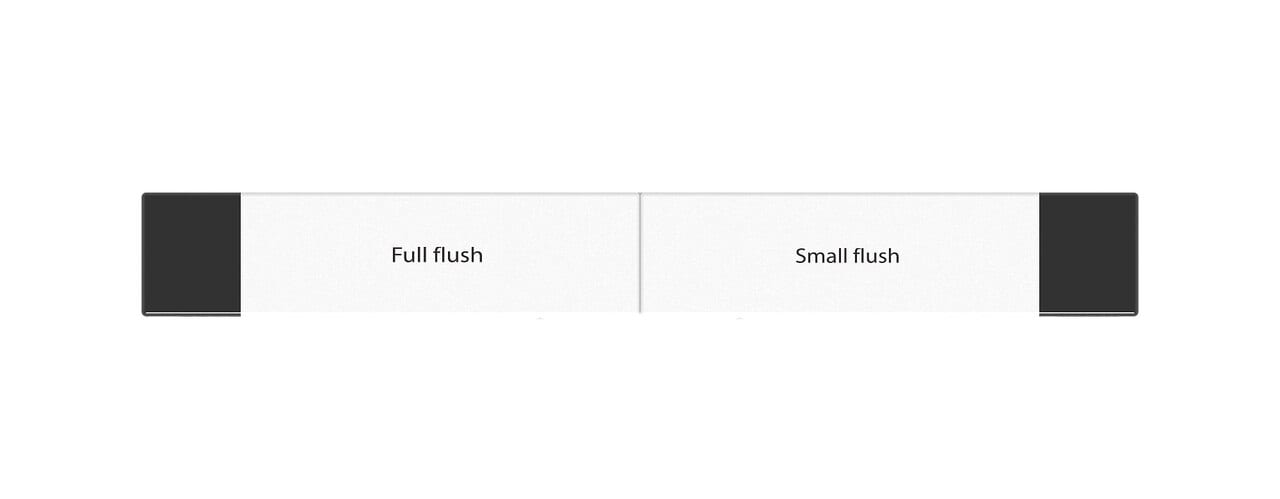Activate the Small flush plate
Viewport: 1280px width, 499px height.
tap(840, 254)
